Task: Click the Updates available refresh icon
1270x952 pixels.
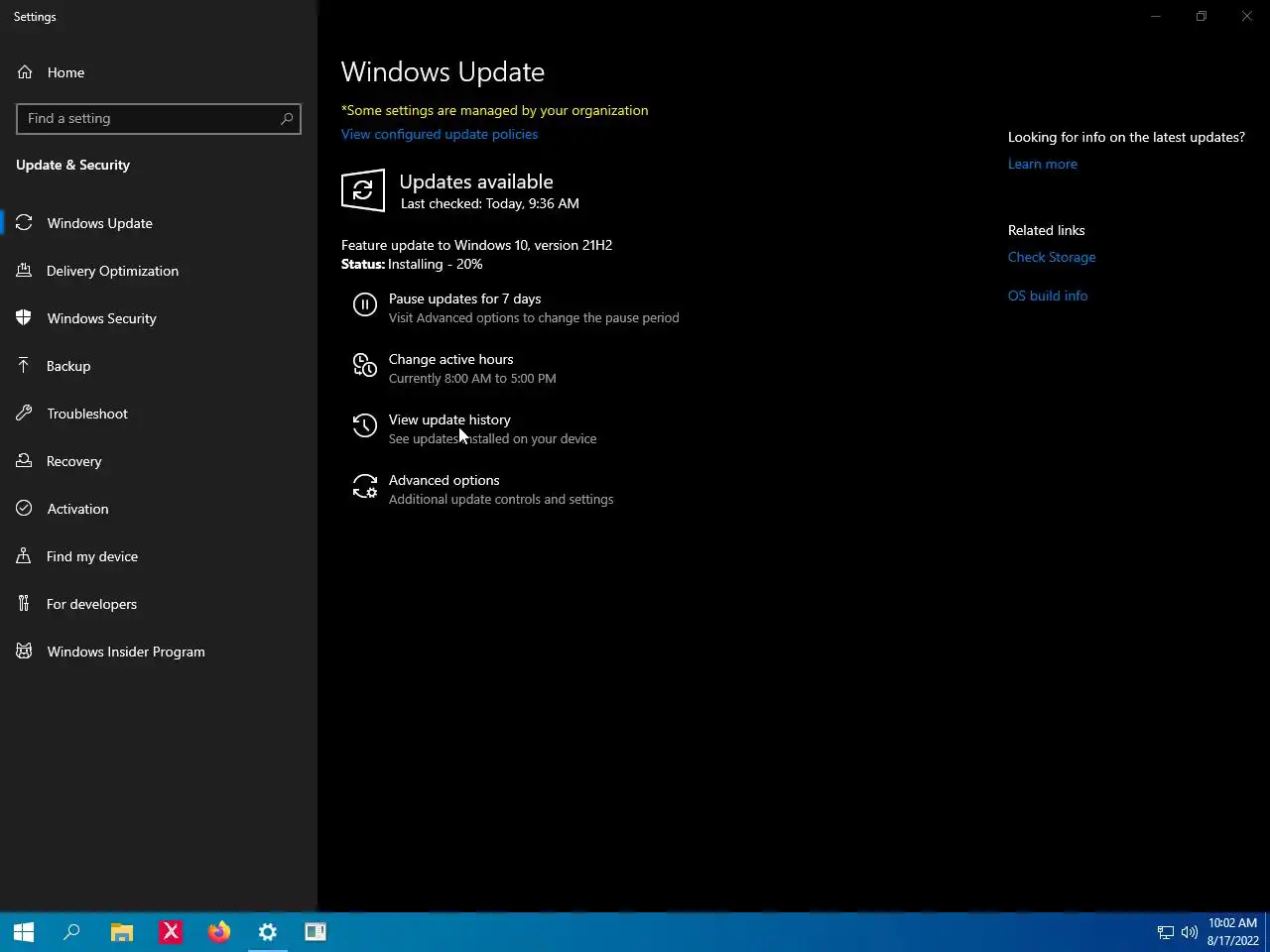Action: [363, 190]
